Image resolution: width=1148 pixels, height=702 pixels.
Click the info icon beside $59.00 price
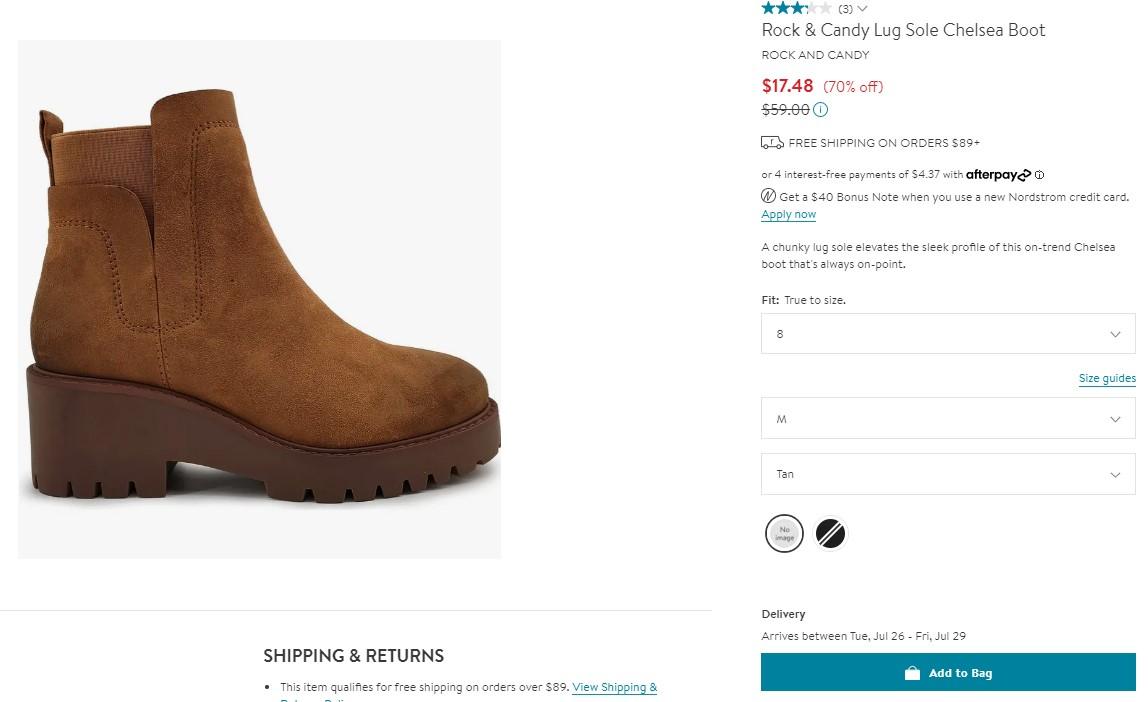(821, 110)
